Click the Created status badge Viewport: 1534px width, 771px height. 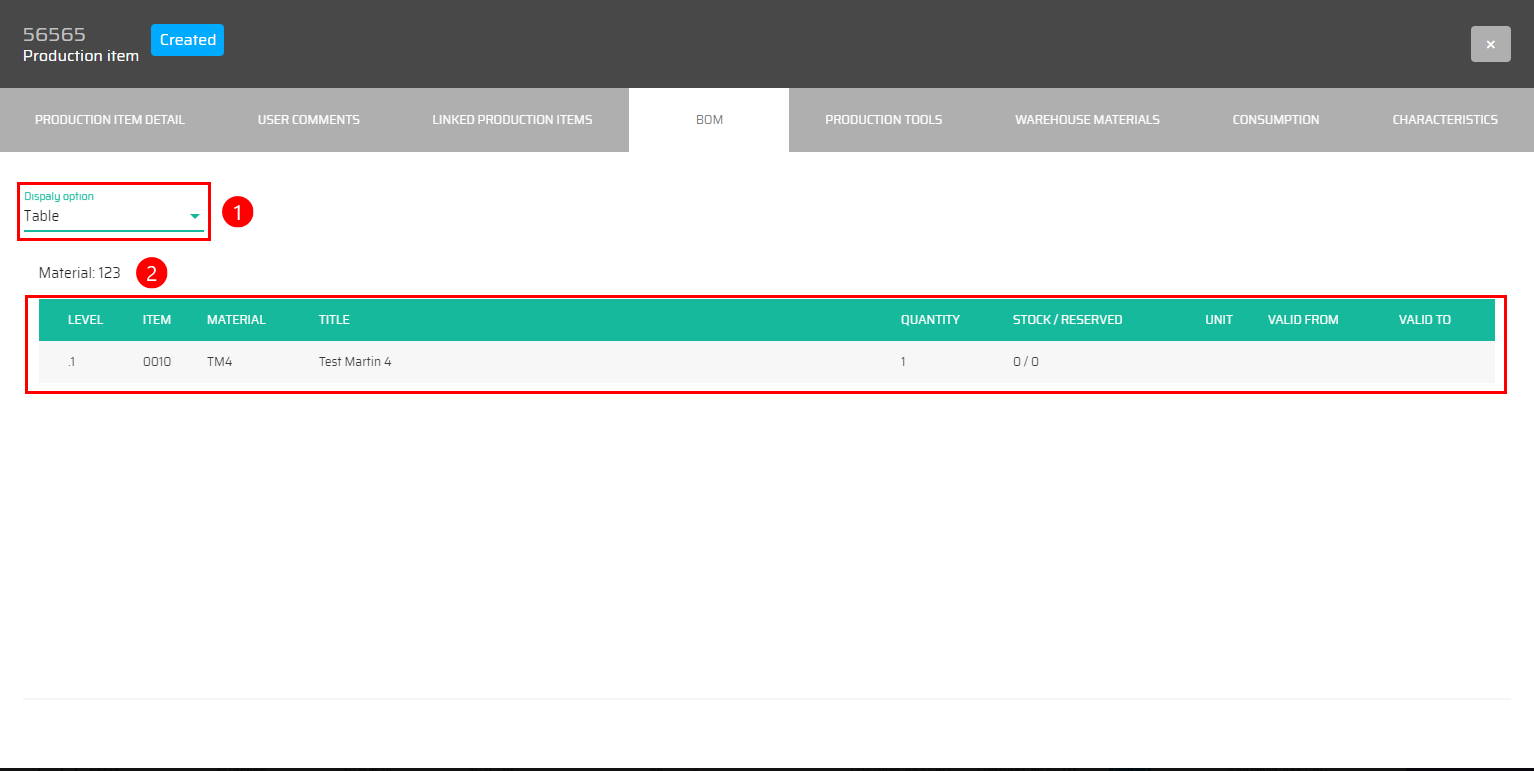coord(187,40)
